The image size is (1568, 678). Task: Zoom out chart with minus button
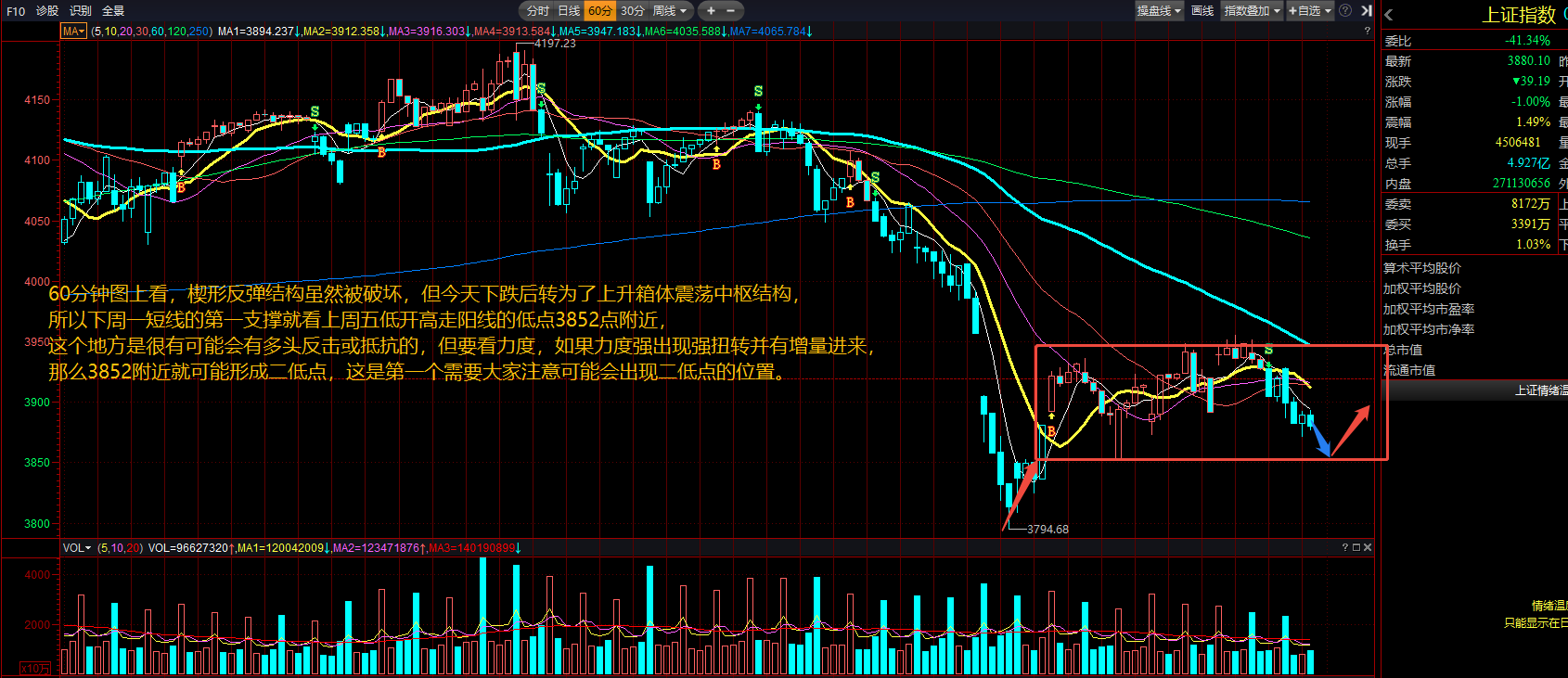(731, 11)
